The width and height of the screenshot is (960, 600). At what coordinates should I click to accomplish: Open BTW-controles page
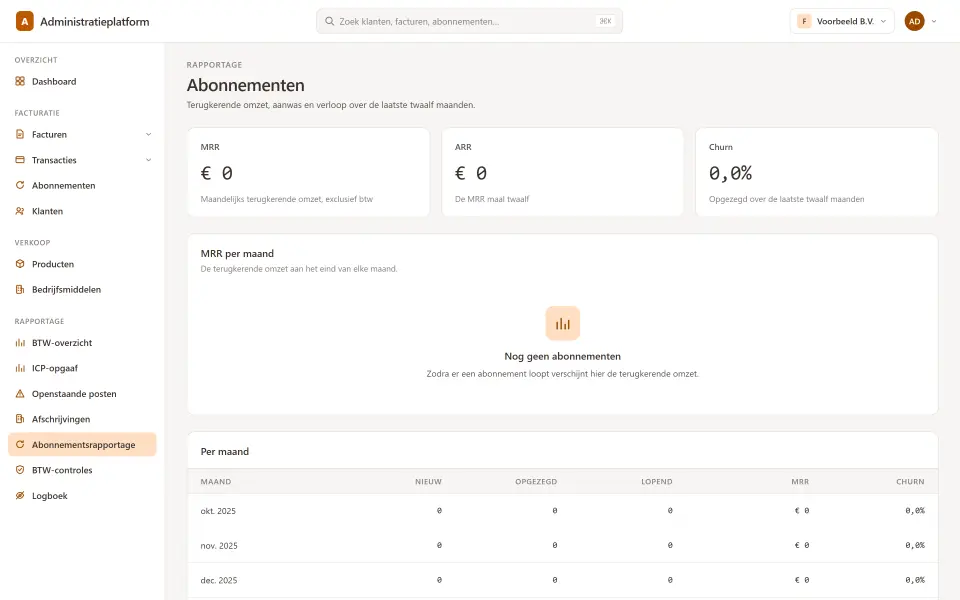coord(82,470)
